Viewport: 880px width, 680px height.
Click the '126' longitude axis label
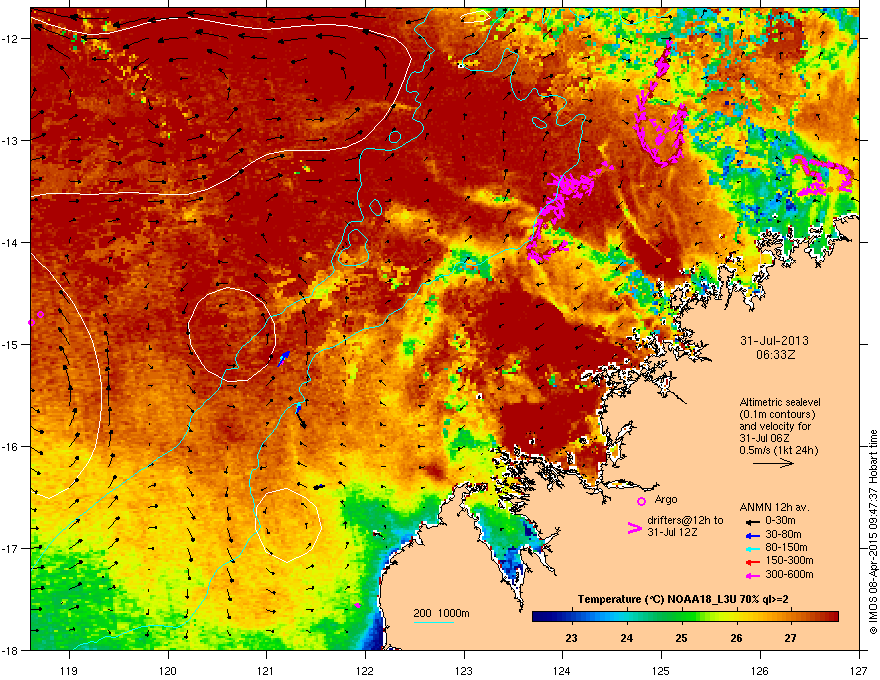pos(760,670)
